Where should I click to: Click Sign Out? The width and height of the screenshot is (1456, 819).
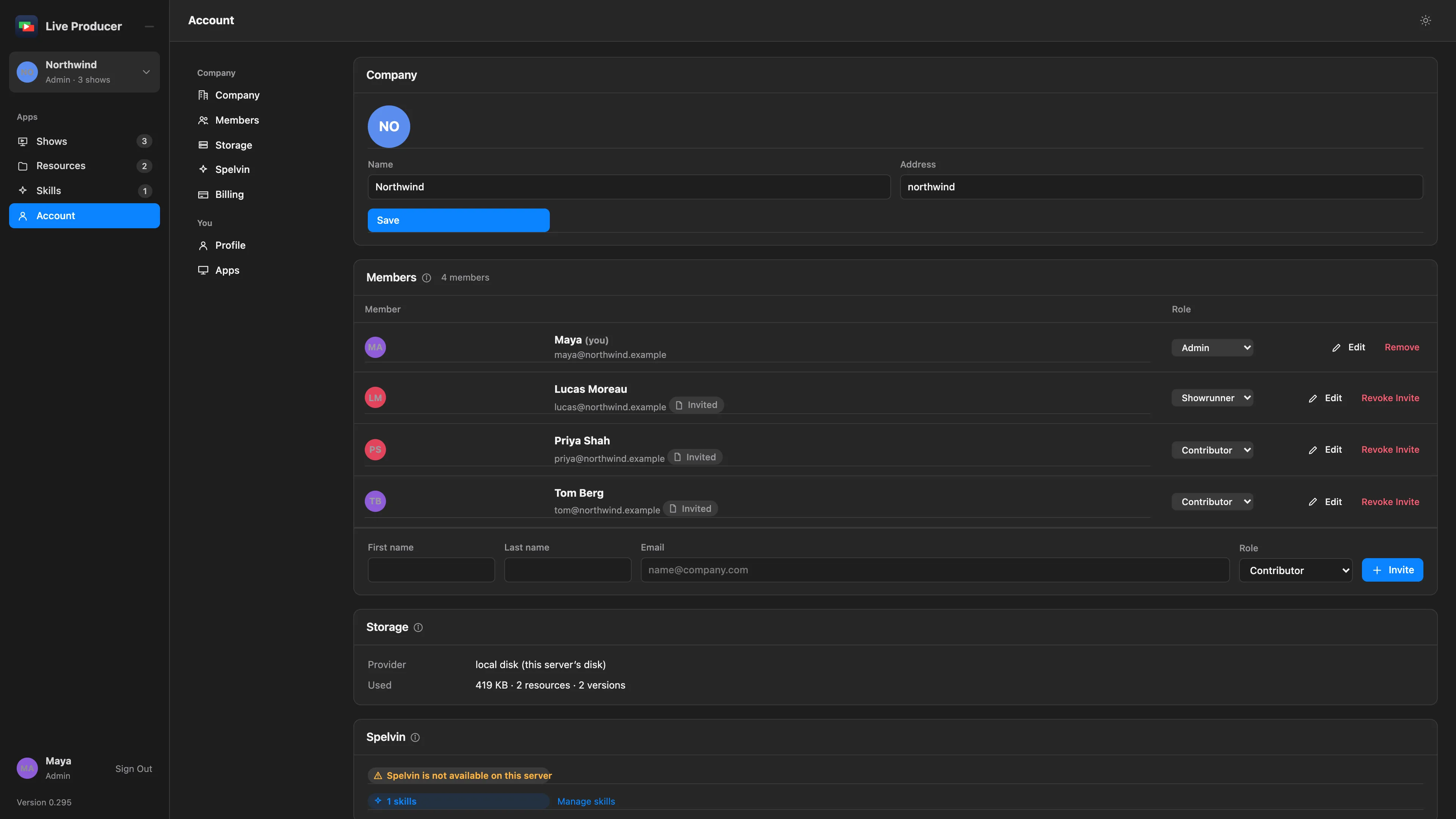pyautogui.click(x=133, y=769)
